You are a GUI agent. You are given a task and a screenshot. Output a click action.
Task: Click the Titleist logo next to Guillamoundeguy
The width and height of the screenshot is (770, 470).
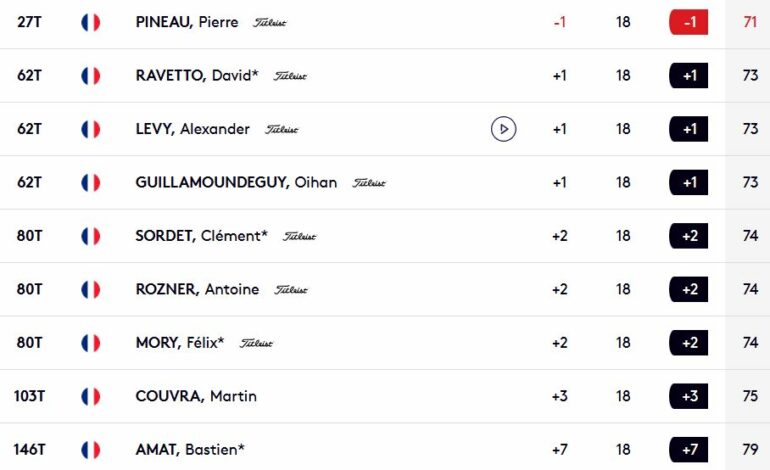(x=369, y=183)
